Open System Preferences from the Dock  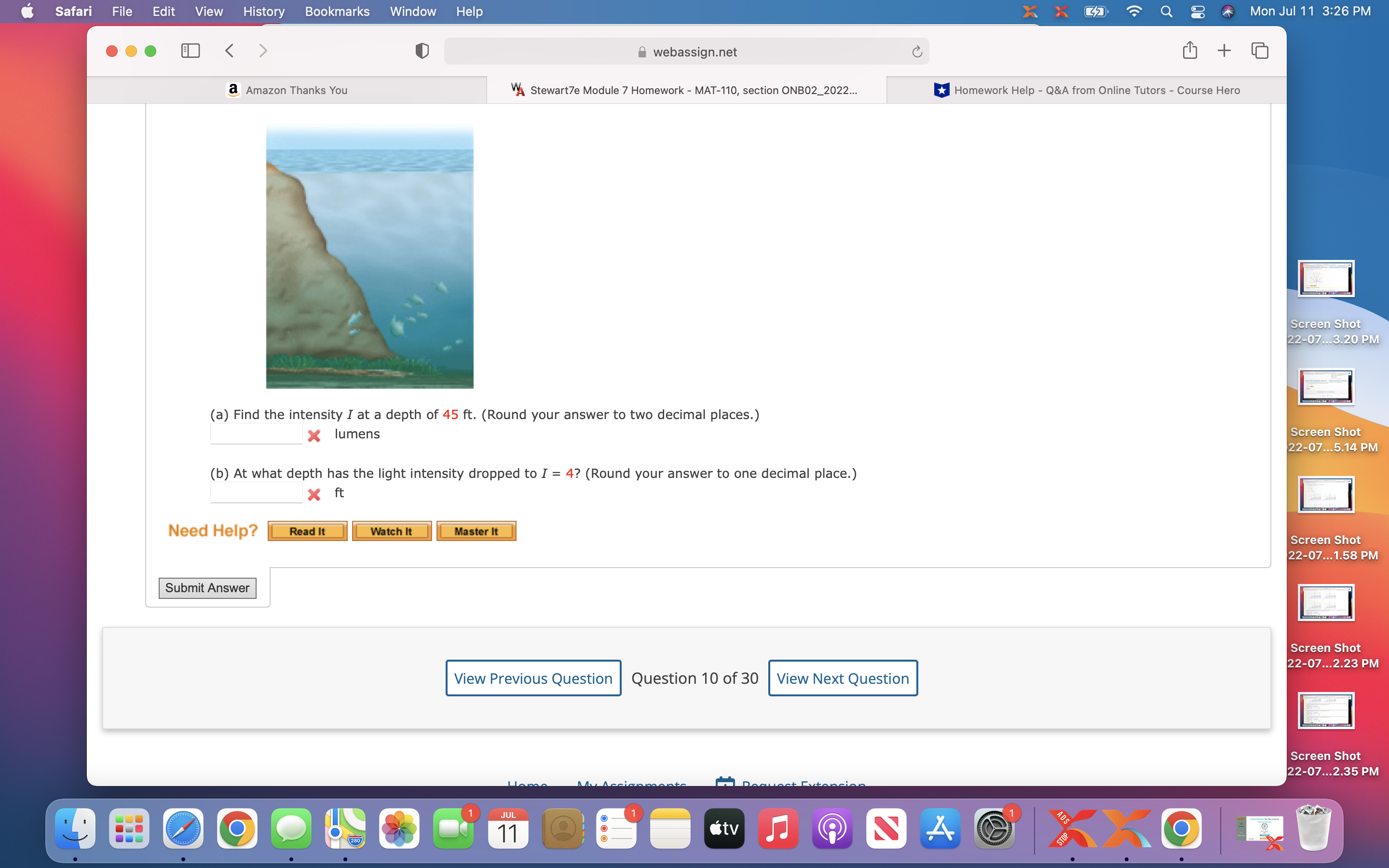coord(994,828)
